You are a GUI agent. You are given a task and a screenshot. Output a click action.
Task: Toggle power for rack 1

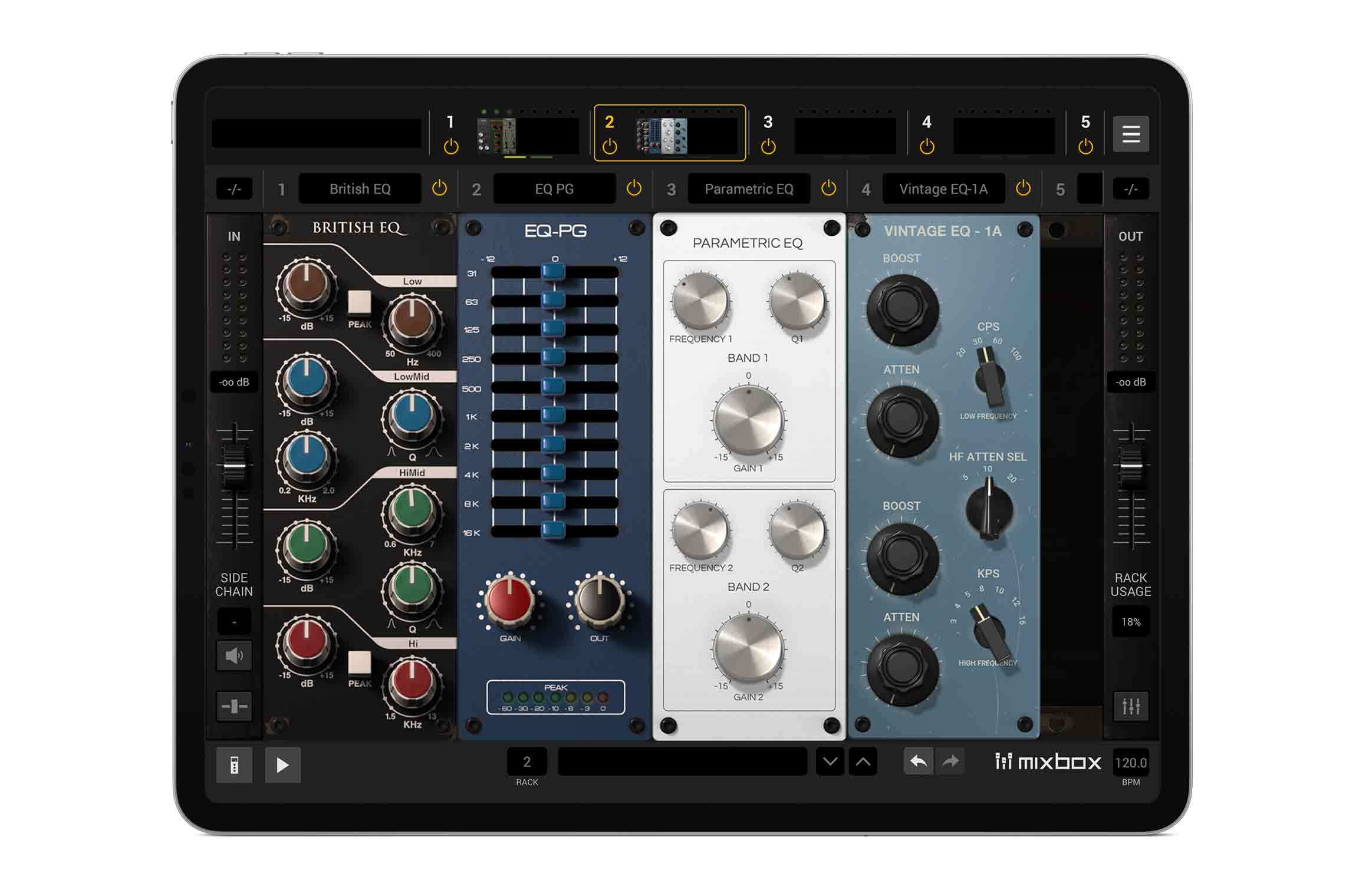451,146
